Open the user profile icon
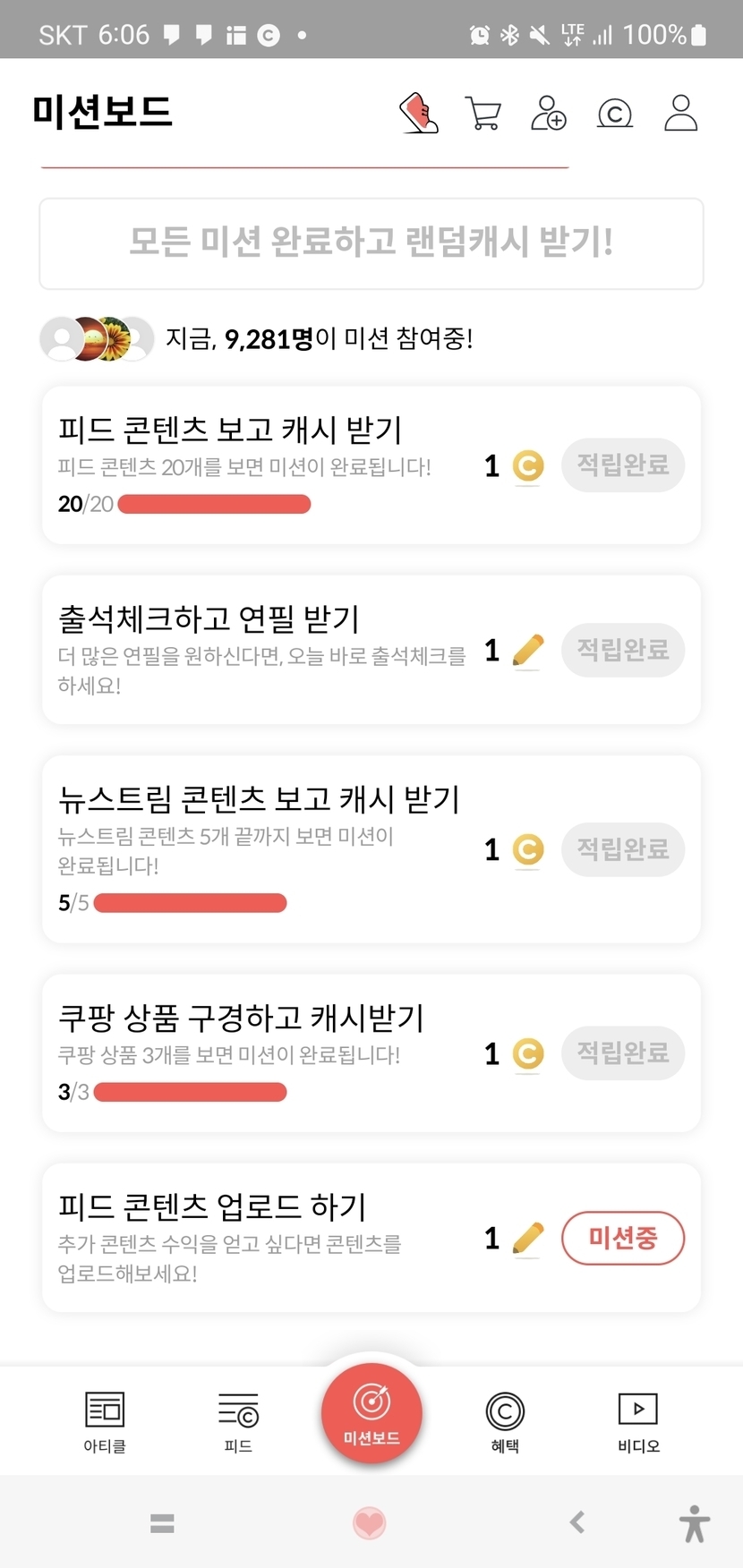743x1568 pixels. (x=680, y=114)
